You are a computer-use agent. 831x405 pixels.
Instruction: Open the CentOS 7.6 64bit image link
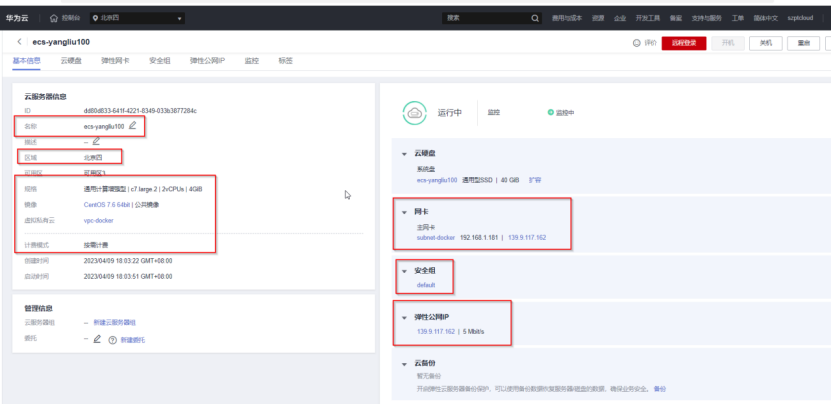click(107, 205)
